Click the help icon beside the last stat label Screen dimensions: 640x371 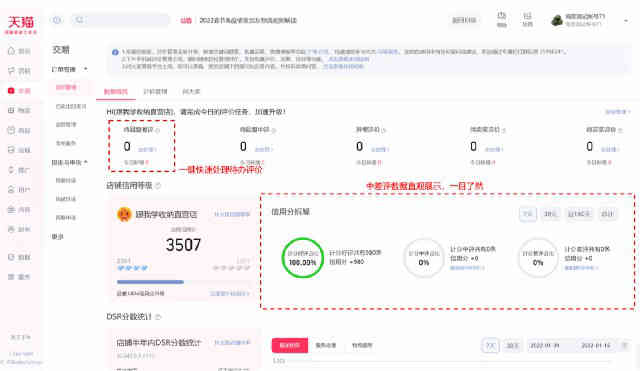tap(620, 130)
